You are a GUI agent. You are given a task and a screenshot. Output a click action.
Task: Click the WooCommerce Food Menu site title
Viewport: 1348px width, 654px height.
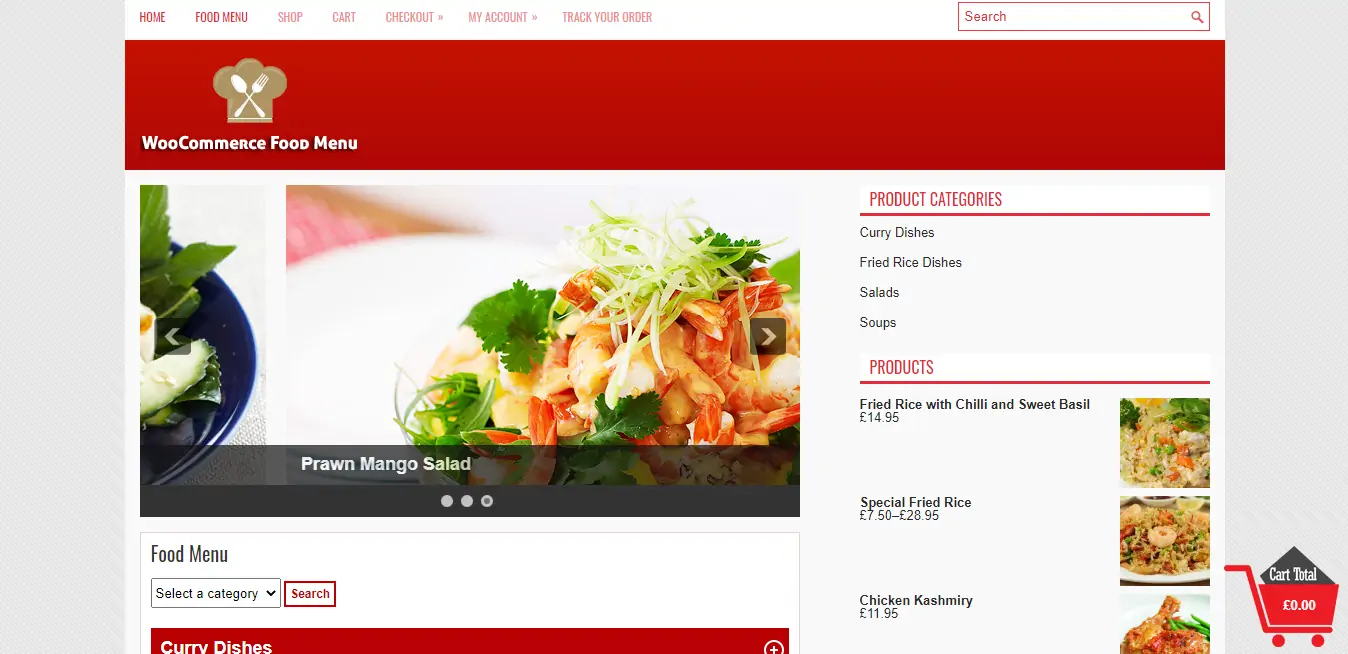(250, 143)
